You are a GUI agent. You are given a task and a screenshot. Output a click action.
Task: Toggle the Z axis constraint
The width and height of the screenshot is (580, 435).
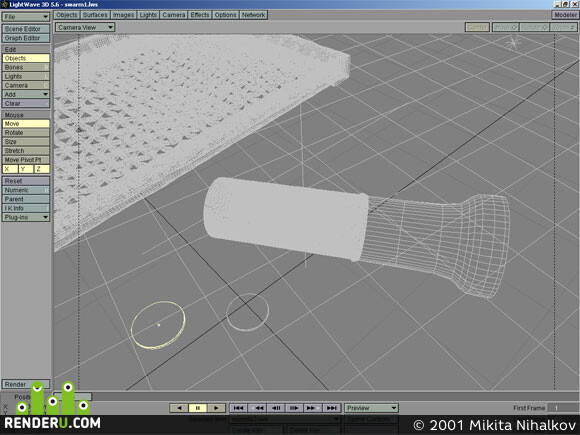[41, 169]
